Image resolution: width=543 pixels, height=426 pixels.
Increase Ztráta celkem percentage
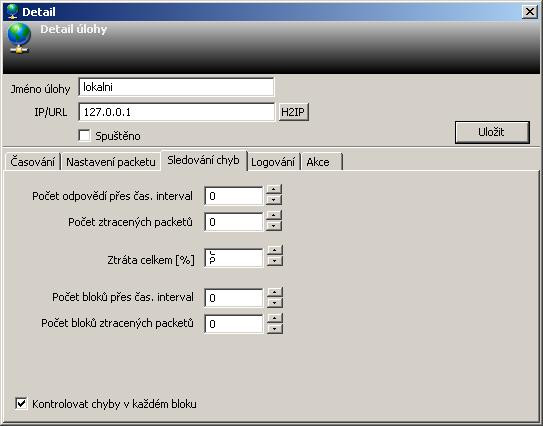pos(275,250)
